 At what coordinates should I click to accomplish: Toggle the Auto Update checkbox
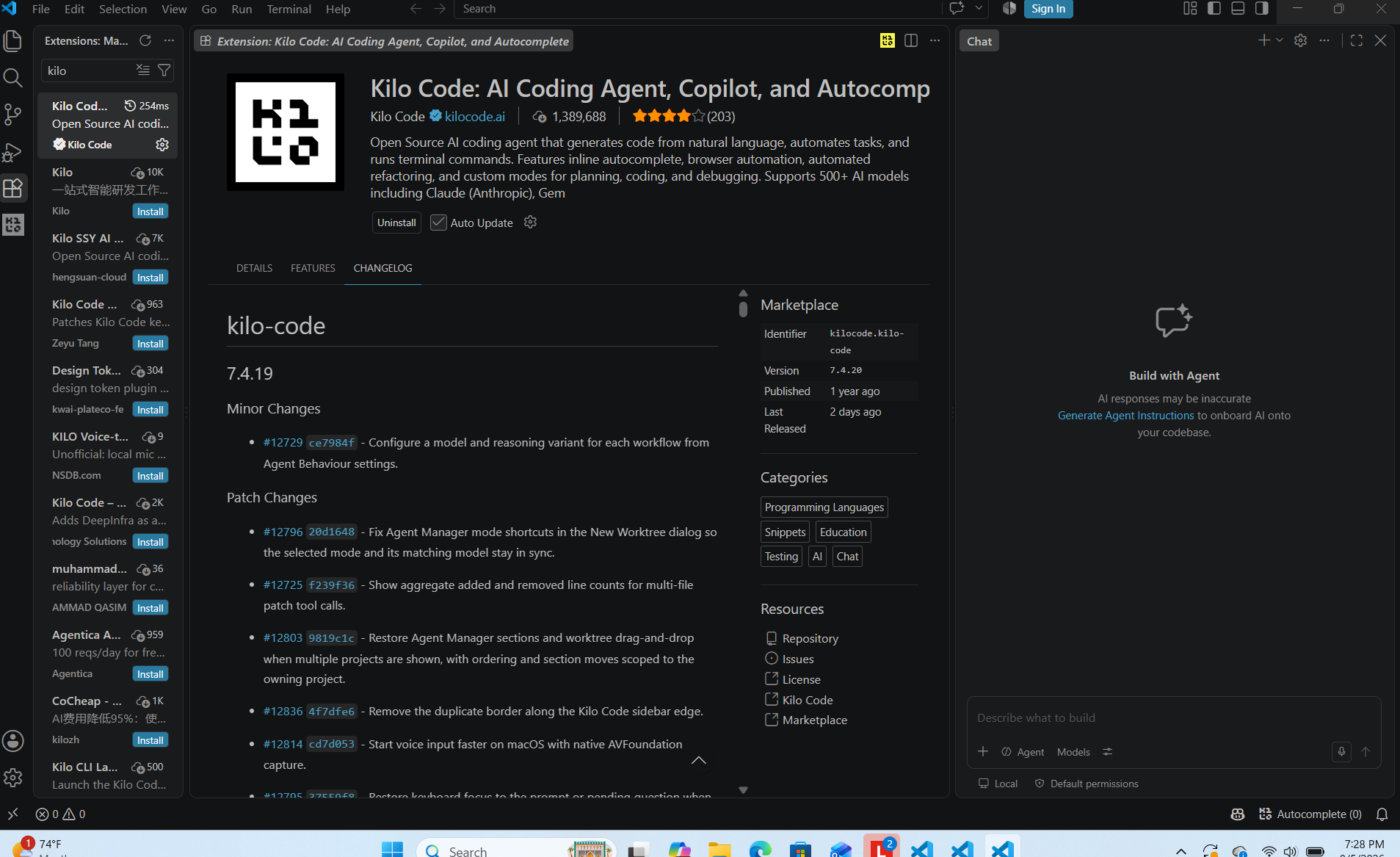(438, 223)
